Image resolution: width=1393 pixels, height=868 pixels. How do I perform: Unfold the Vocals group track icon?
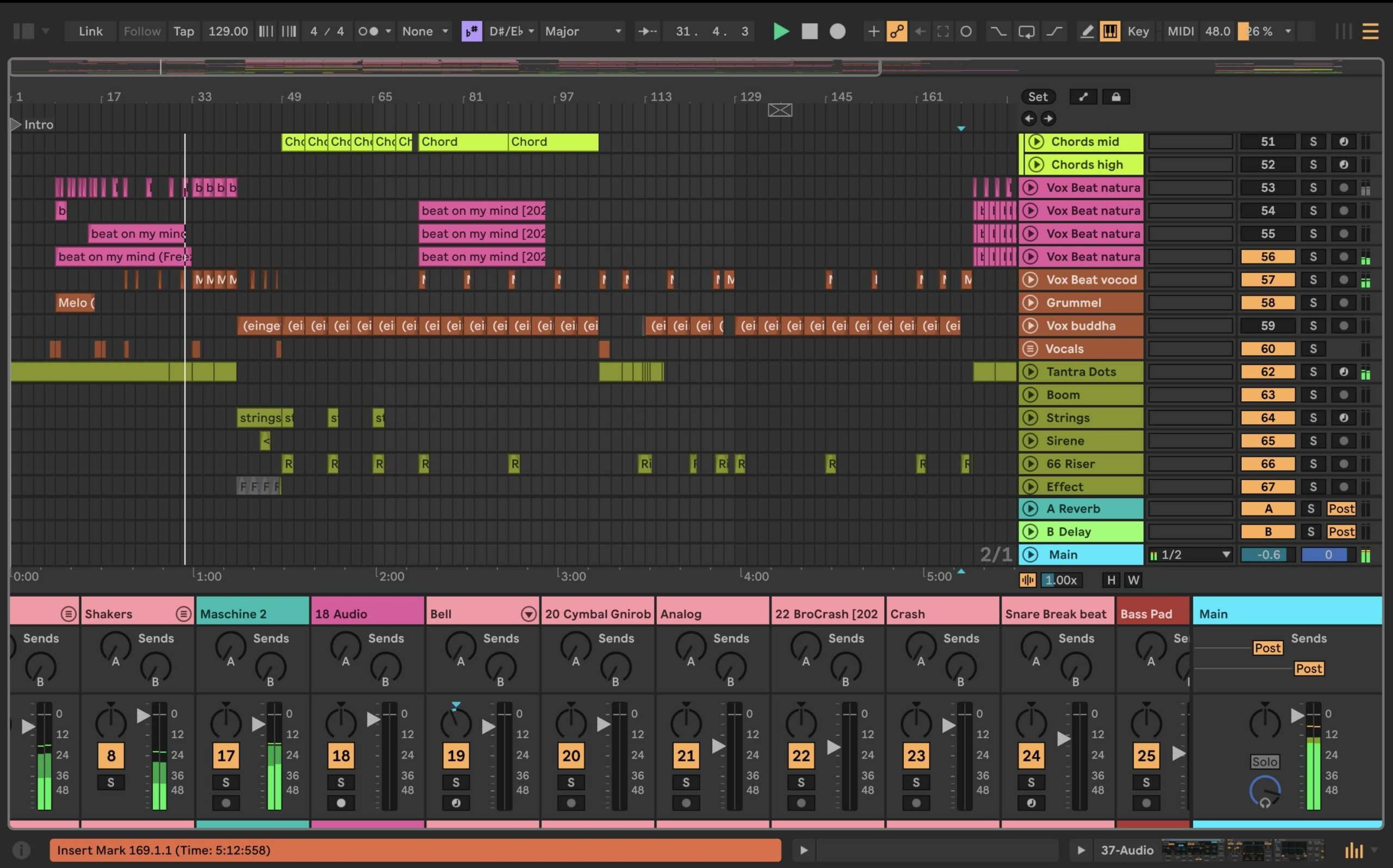1030,349
